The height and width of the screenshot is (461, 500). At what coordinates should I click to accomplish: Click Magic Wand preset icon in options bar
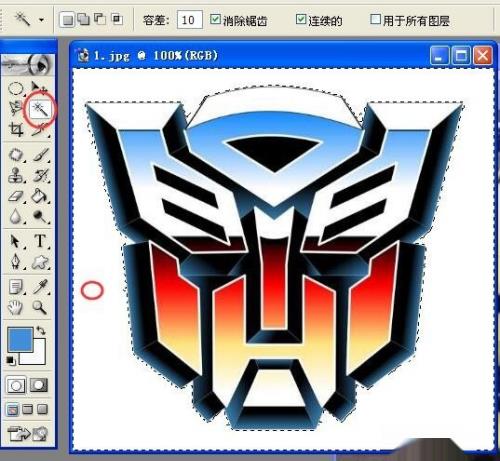tap(23, 19)
